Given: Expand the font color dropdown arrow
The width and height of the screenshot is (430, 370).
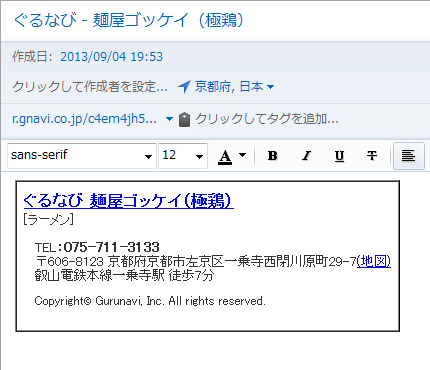Looking at the screenshot, I should tap(243, 155).
